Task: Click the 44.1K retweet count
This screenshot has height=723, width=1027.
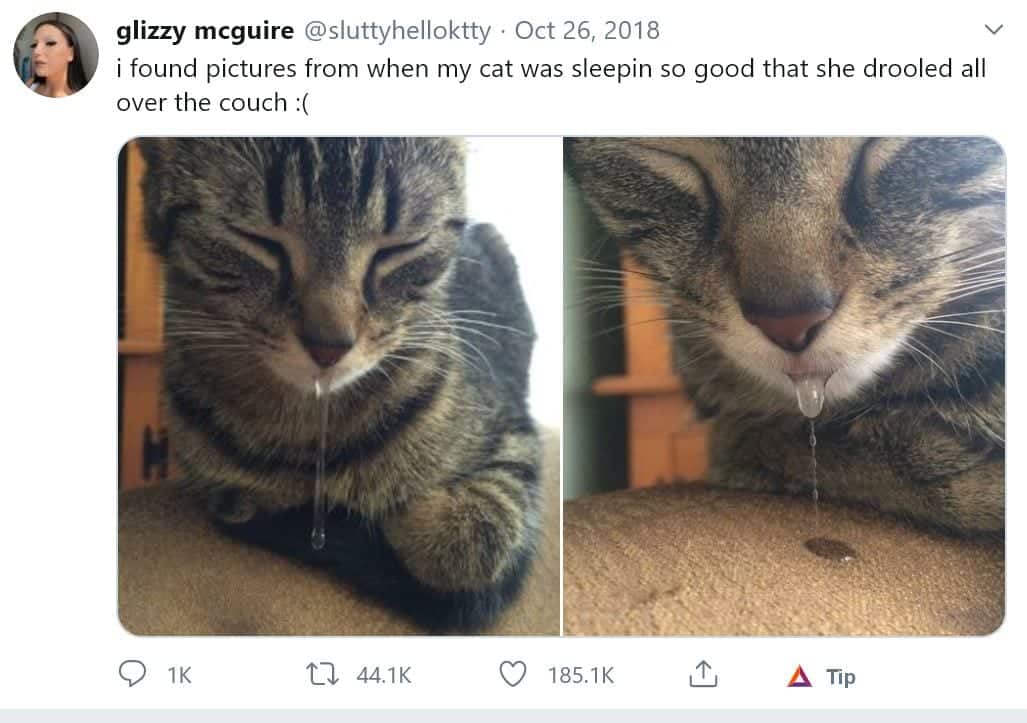Action: (384, 675)
